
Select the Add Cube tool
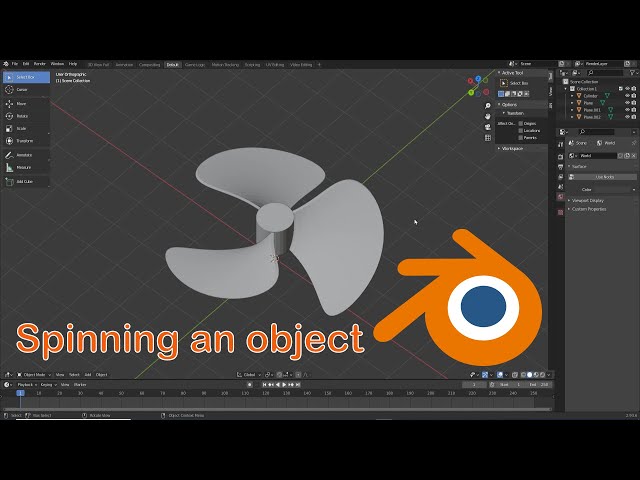(x=26, y=182)
